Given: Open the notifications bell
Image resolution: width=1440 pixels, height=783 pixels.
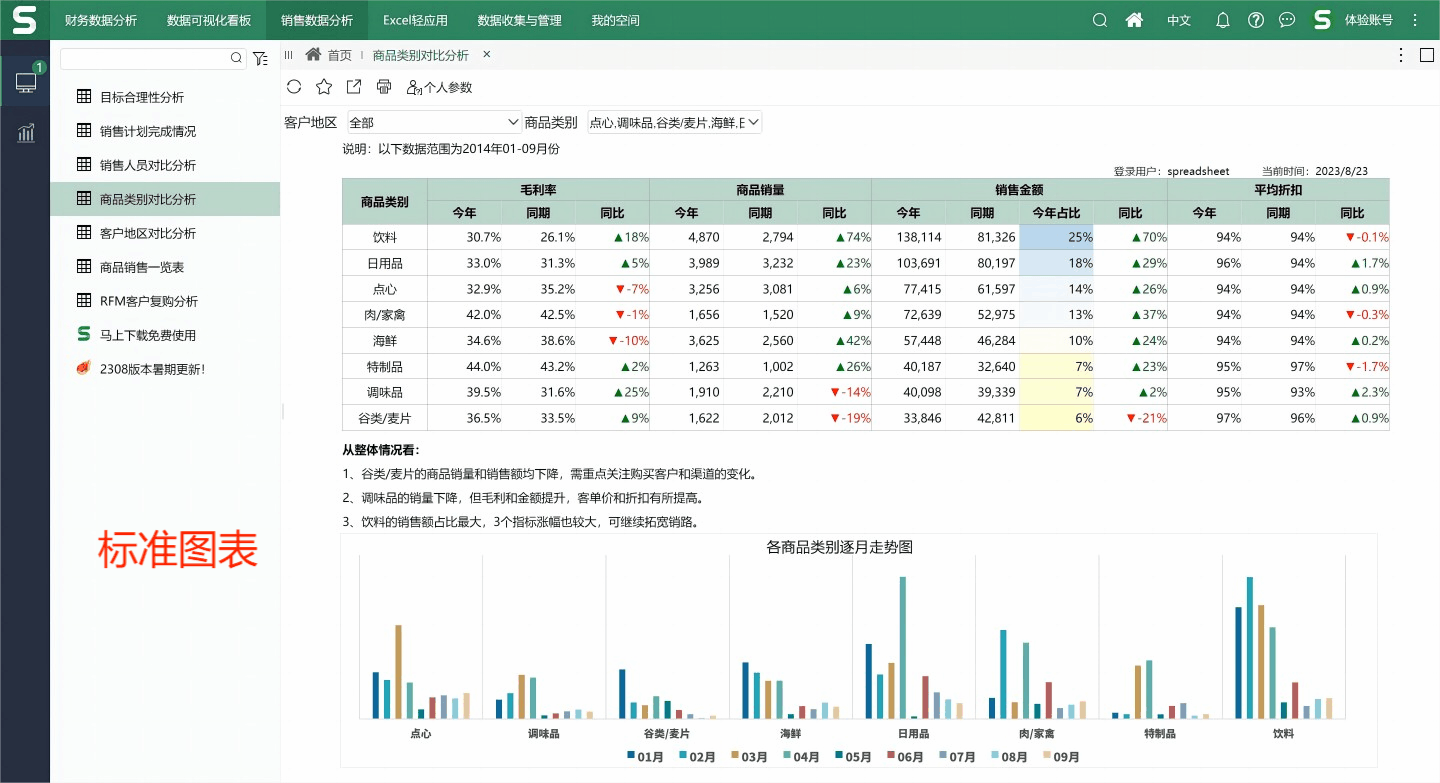Looking at the screenshot, I should tap(1222, 20).
